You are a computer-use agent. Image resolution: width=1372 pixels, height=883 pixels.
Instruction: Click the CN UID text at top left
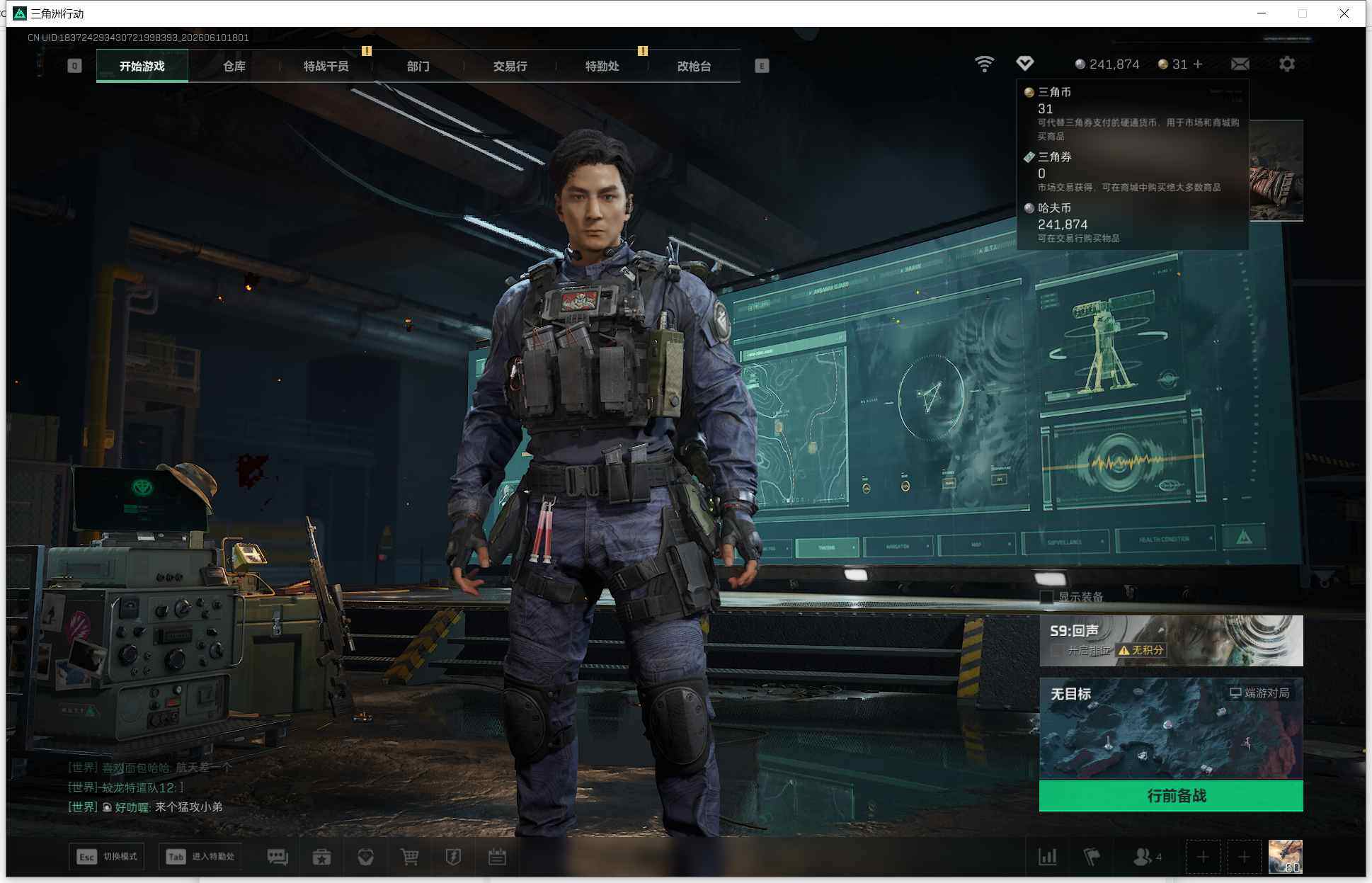pyautogui.click(x=138, y=38)
